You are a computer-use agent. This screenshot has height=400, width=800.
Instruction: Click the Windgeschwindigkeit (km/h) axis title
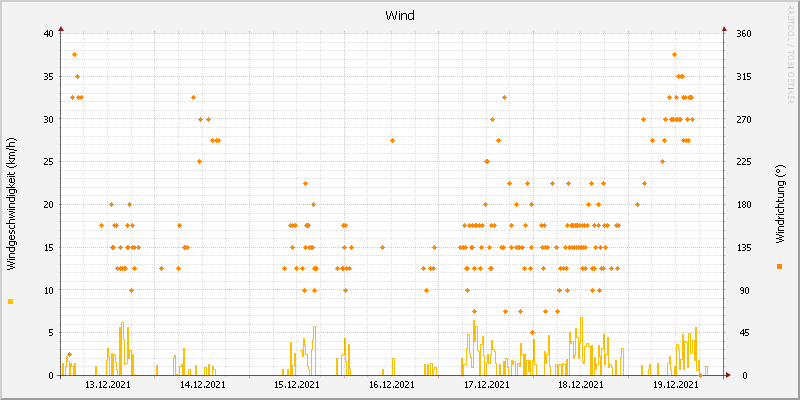point(11,204)
